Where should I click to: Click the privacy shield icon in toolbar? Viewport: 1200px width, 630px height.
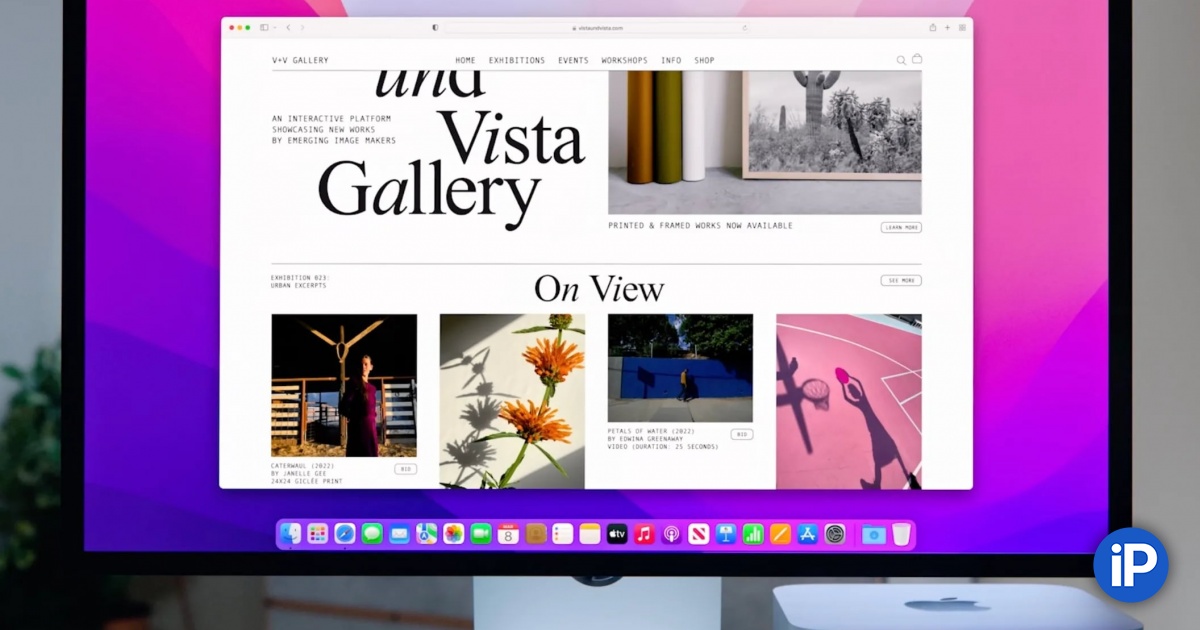435,28
